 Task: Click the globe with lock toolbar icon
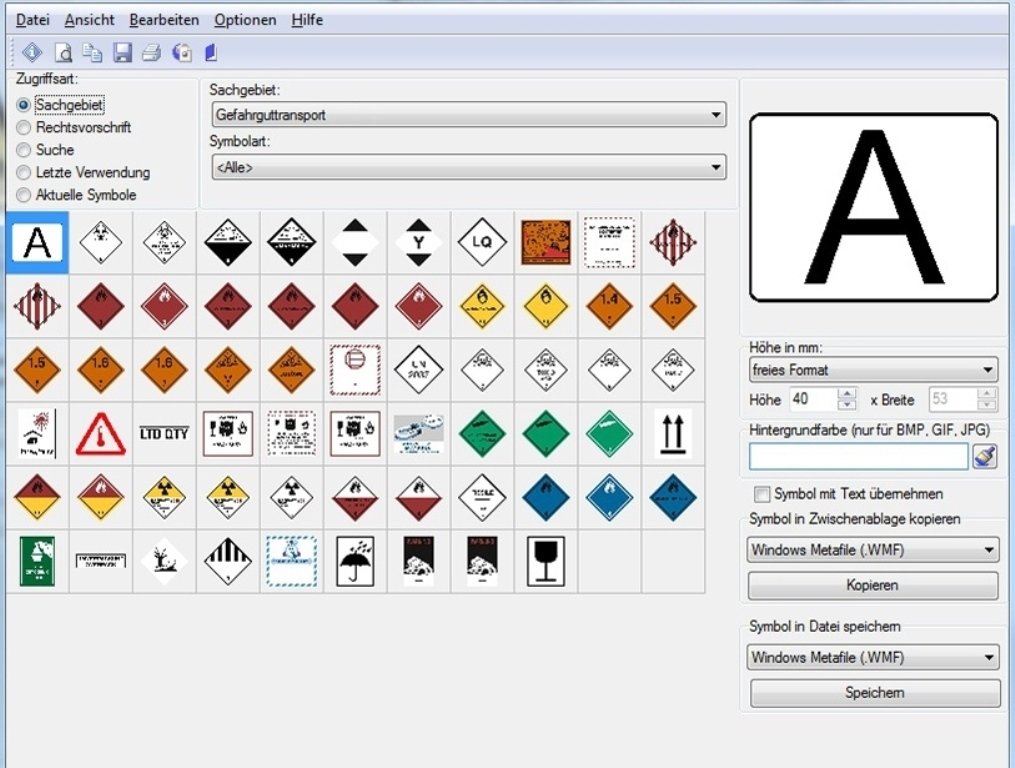click(x=182, y=52)
